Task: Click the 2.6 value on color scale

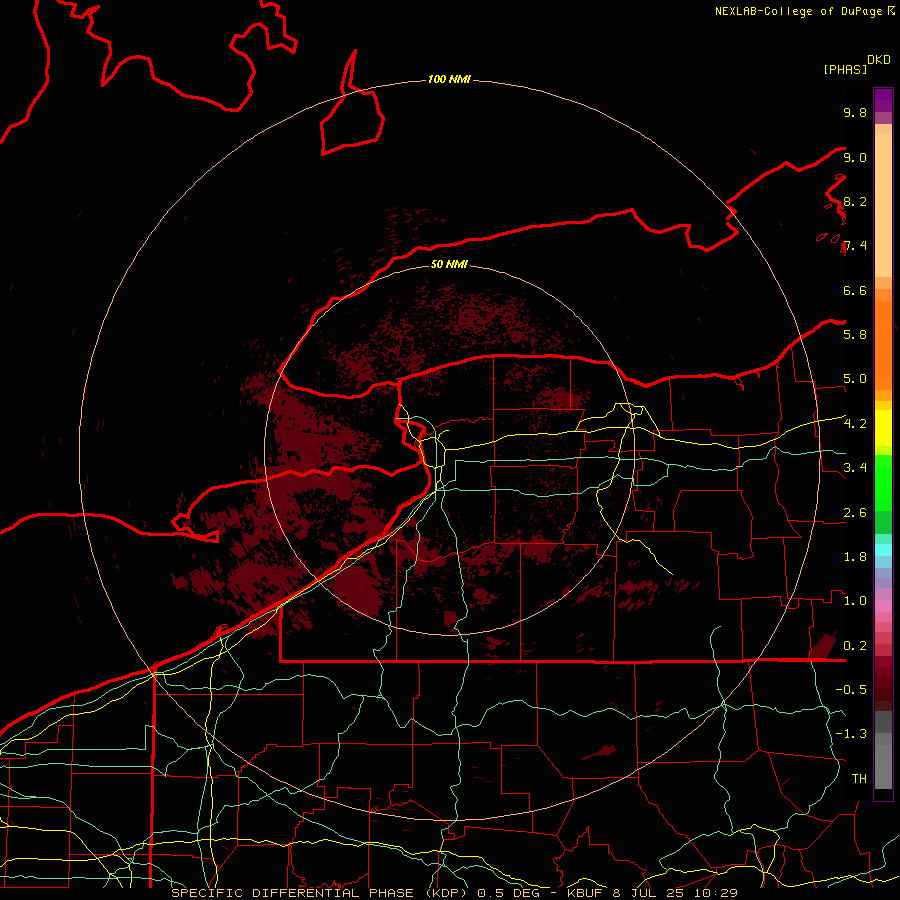Action: click(855, 512)
